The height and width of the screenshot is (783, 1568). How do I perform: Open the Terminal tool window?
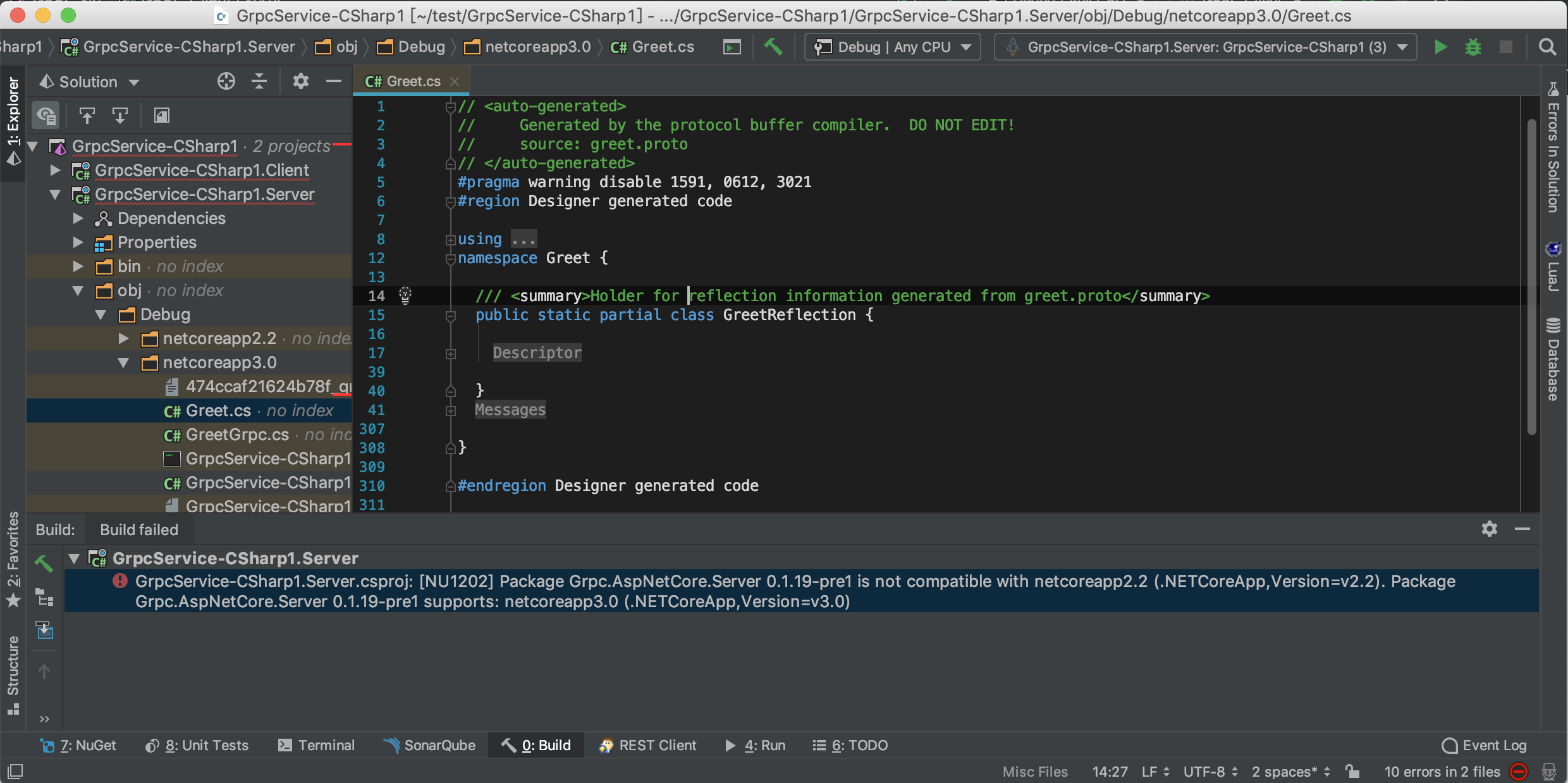coord(316,745)
